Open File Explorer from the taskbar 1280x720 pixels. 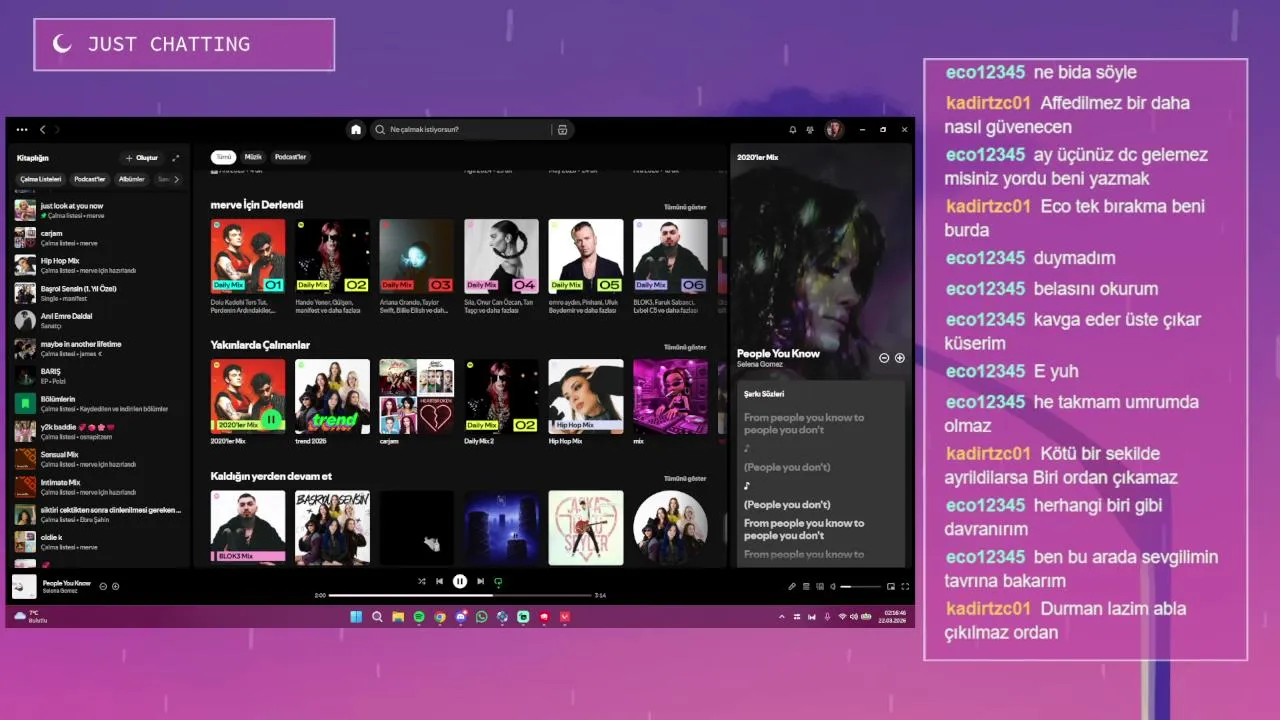398,617
